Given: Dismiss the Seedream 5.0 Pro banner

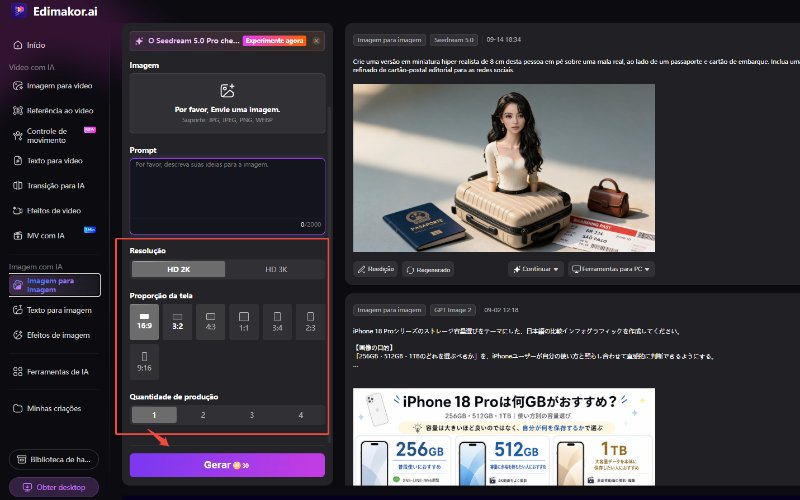Looking at the screenshot, I should tap(316, 41).
